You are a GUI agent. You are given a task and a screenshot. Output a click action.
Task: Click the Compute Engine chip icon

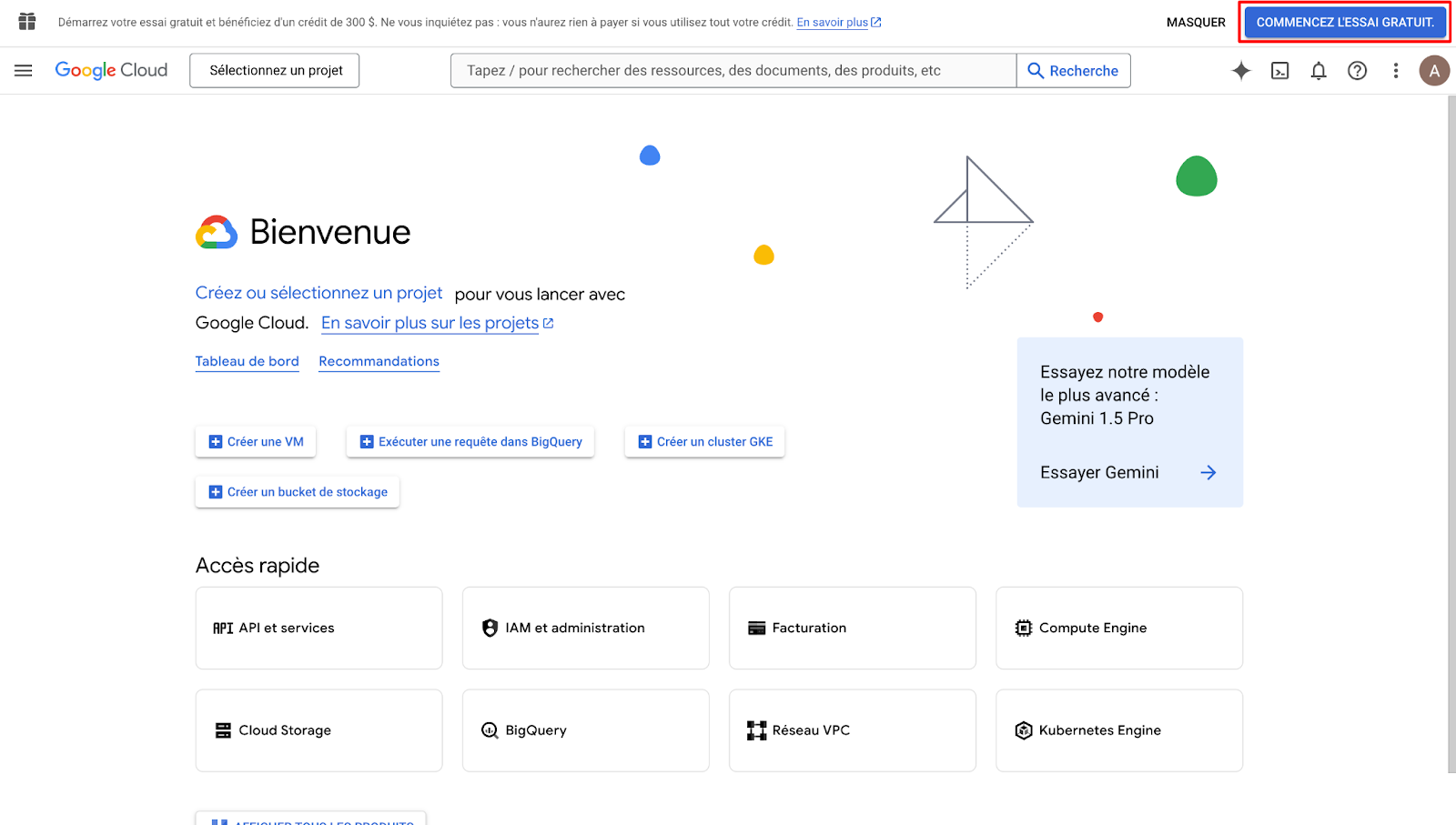pos(1024,628)
